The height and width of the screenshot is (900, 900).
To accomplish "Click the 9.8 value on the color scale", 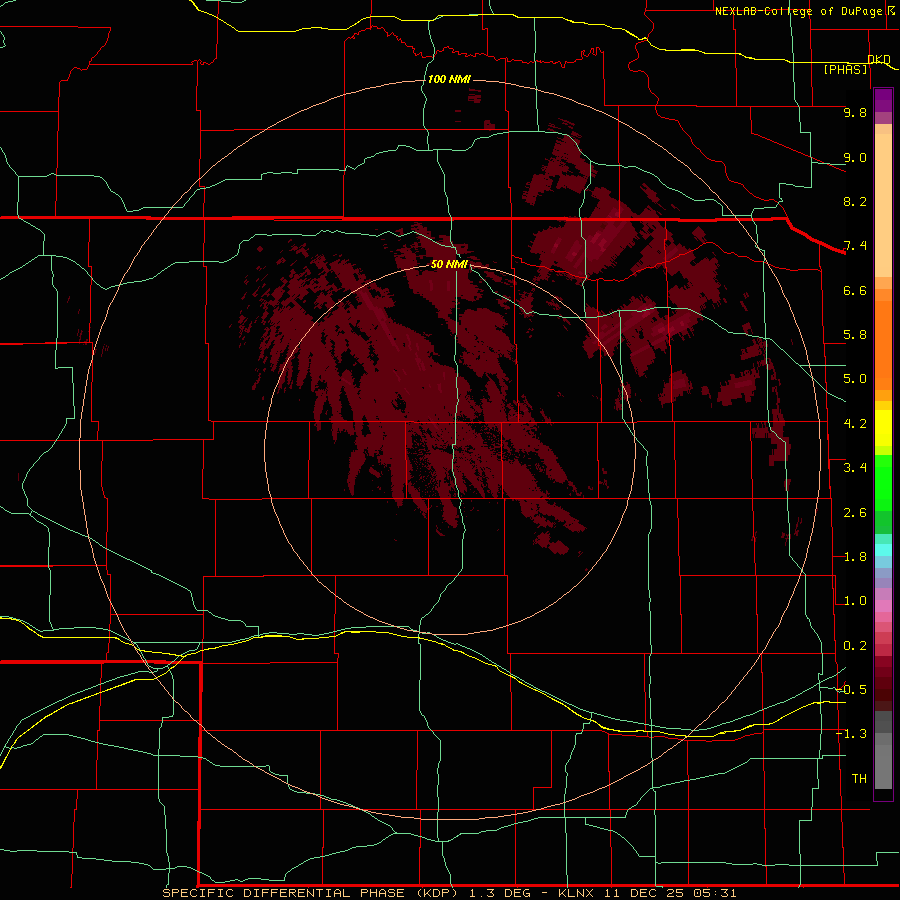I will (x=855, y=112).
